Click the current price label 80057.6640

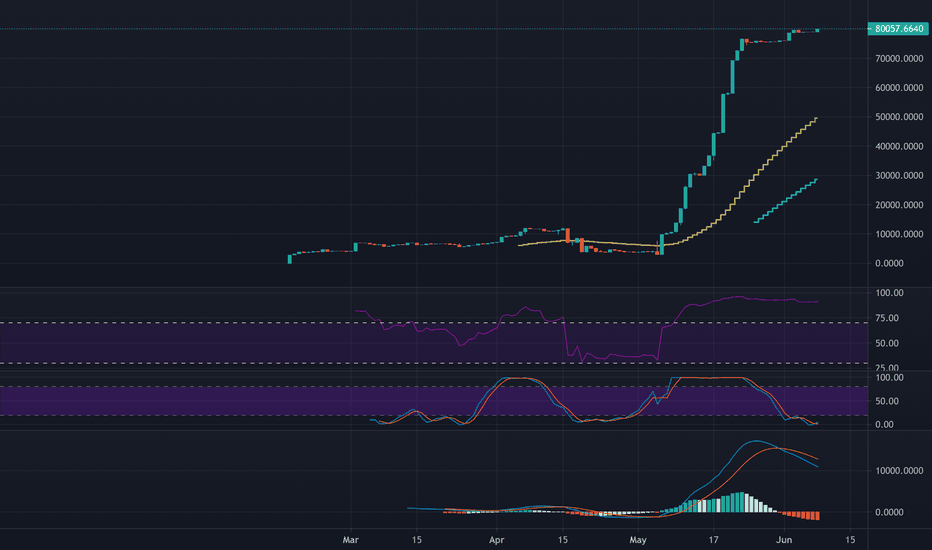click(x=898, y=29)
